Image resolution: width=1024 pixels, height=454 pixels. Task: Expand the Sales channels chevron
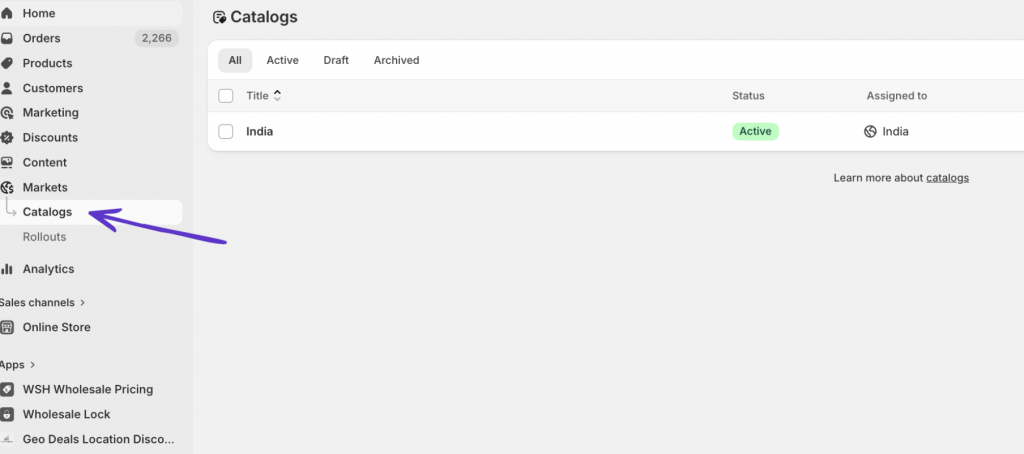tap(82, 302)
